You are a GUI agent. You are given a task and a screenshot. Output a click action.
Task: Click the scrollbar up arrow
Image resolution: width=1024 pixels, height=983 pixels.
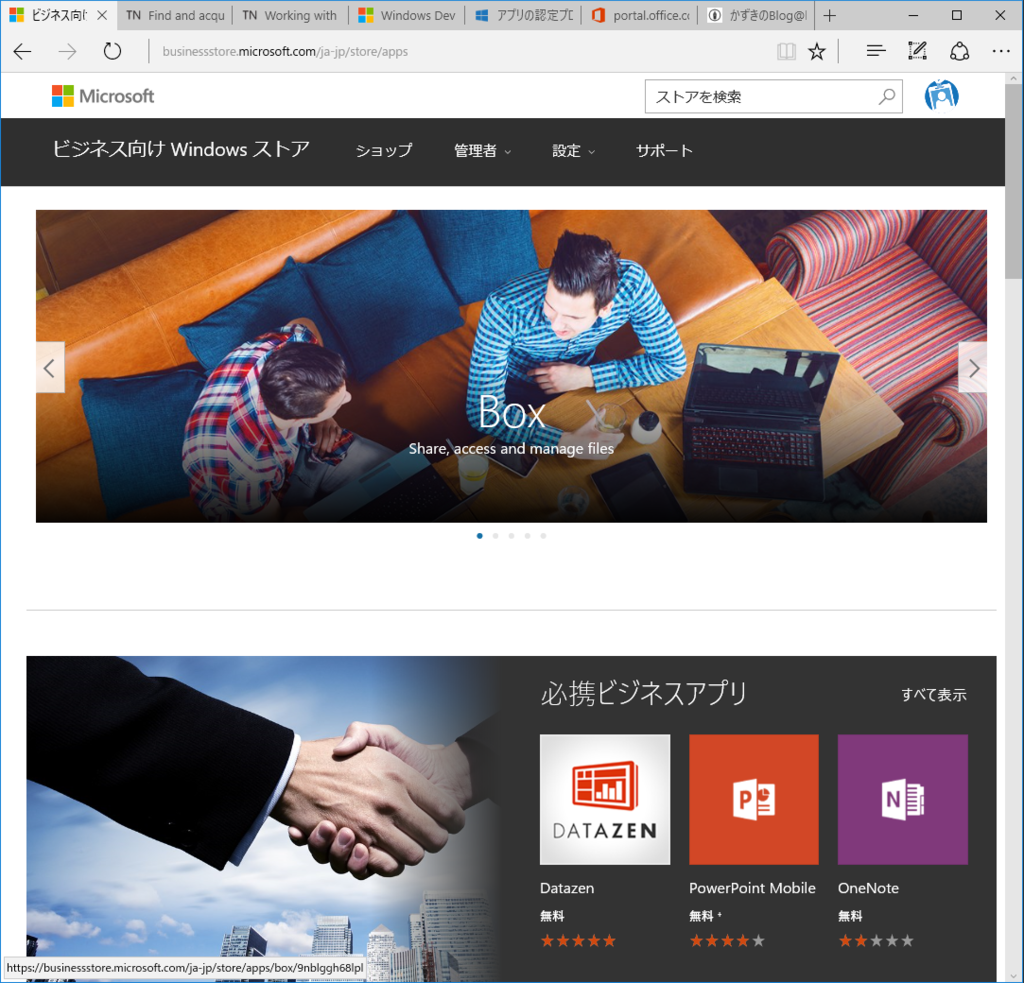1014,78
